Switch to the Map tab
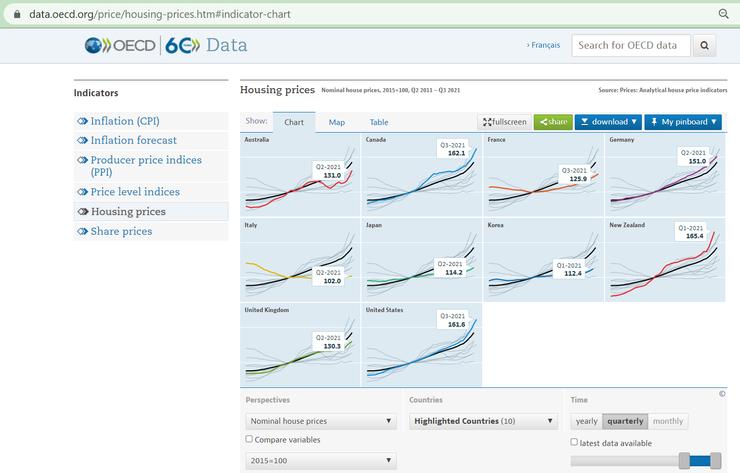Image resolution: width=740 pixels, height=473 pixels. (337, 122)
